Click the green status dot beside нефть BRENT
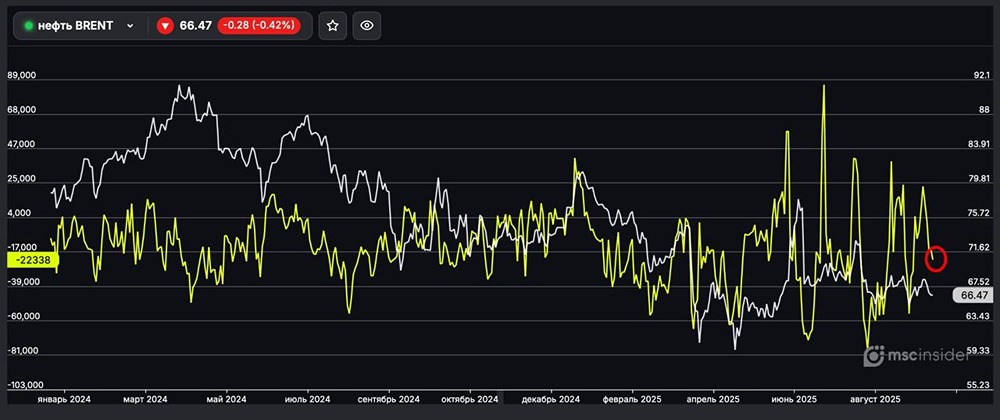The width and height of the screenshot is (1000, 420). pos(29,26)
